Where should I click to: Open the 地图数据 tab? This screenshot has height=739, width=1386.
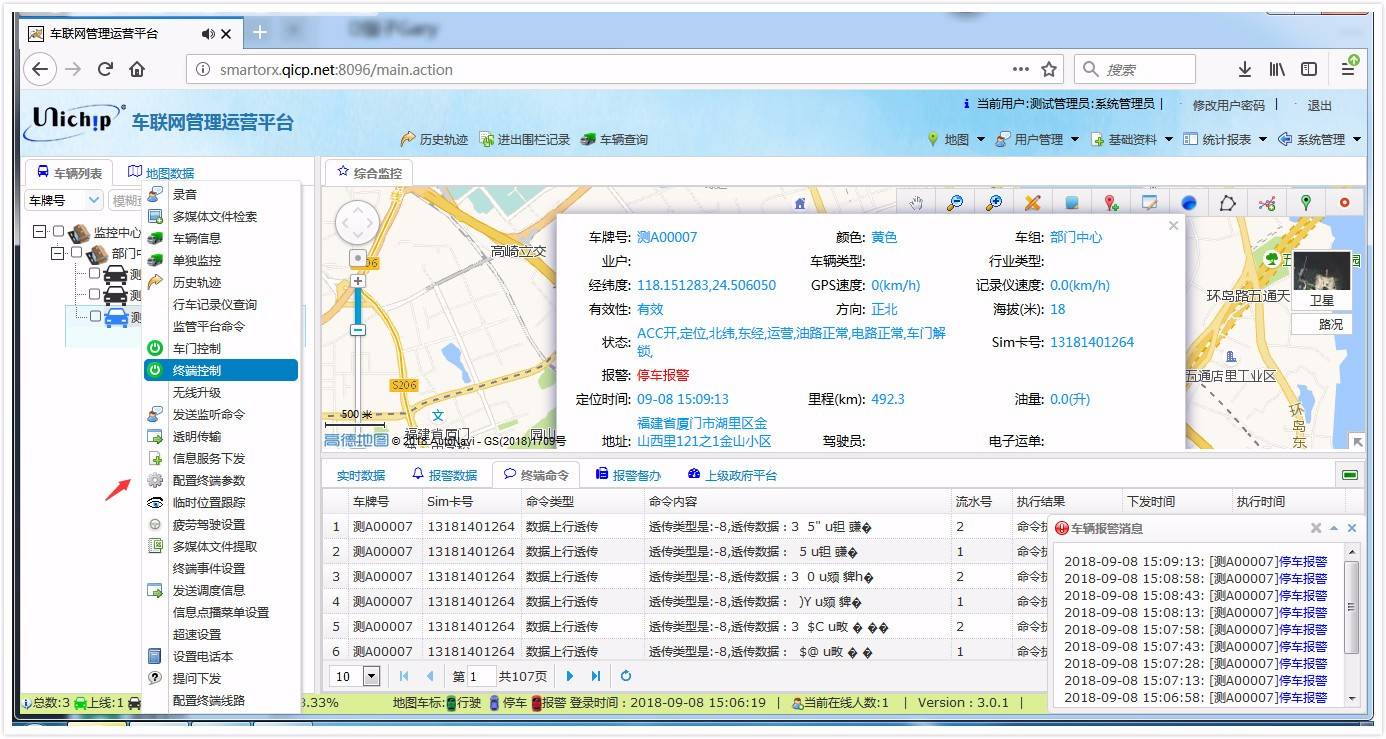click(161, 173)
